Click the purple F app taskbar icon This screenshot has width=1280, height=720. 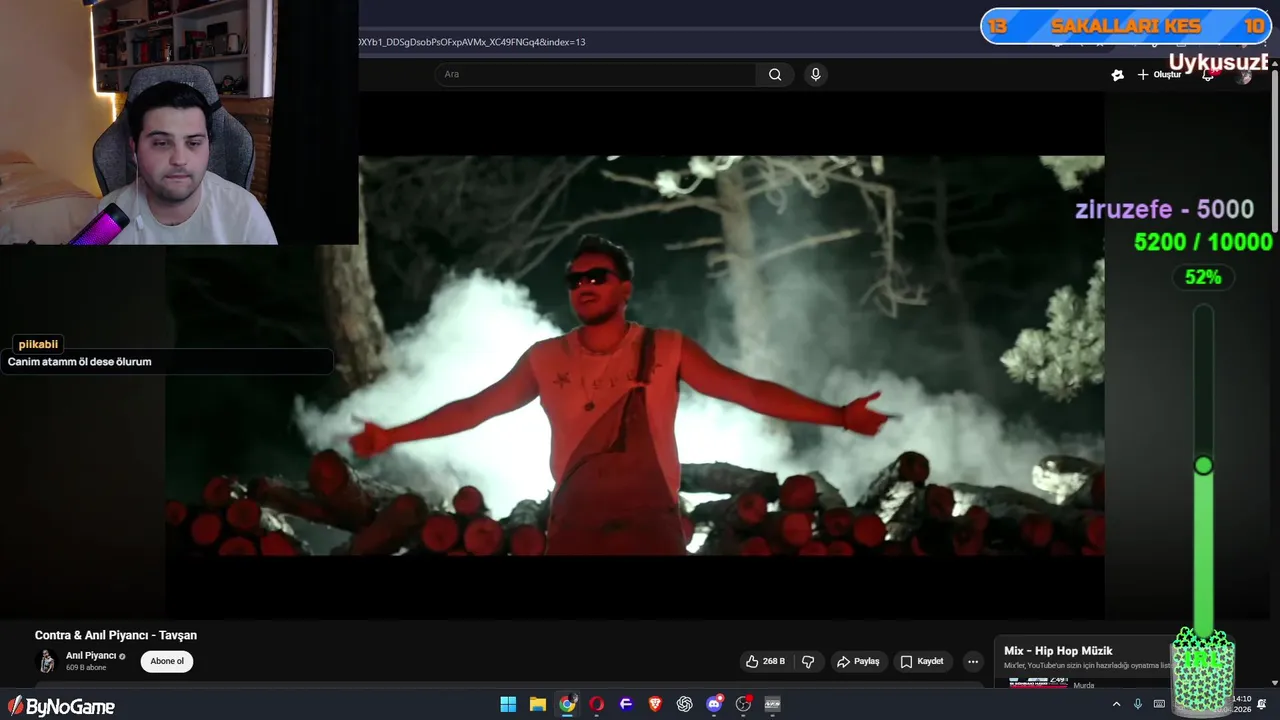[x=626, y=704]
